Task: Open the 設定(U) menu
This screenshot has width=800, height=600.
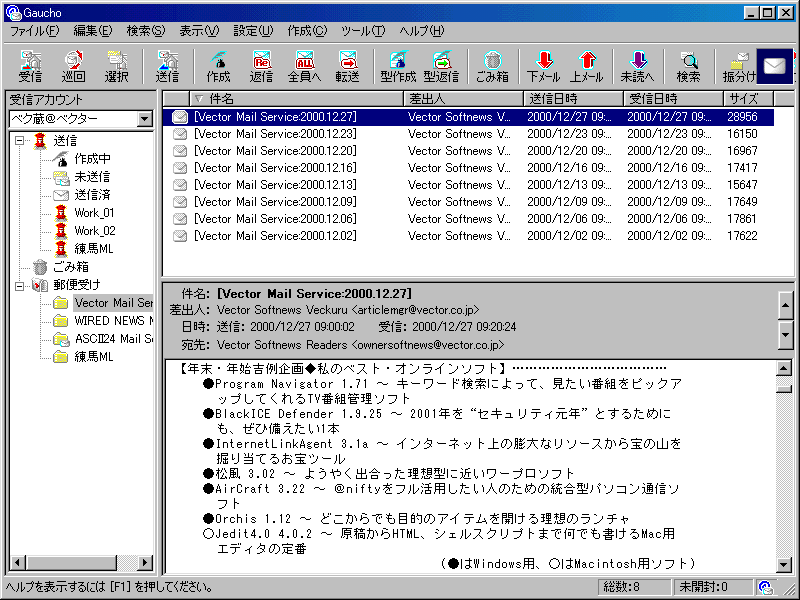Action: (x=253, y=31)
